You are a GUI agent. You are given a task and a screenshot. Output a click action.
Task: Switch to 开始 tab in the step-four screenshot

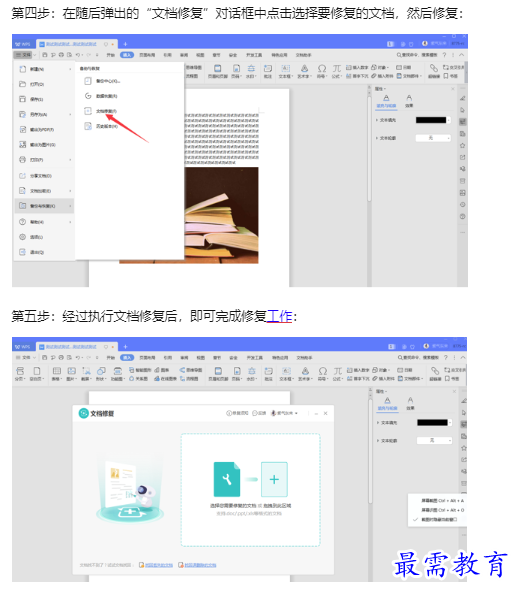[x=111, y=55]
